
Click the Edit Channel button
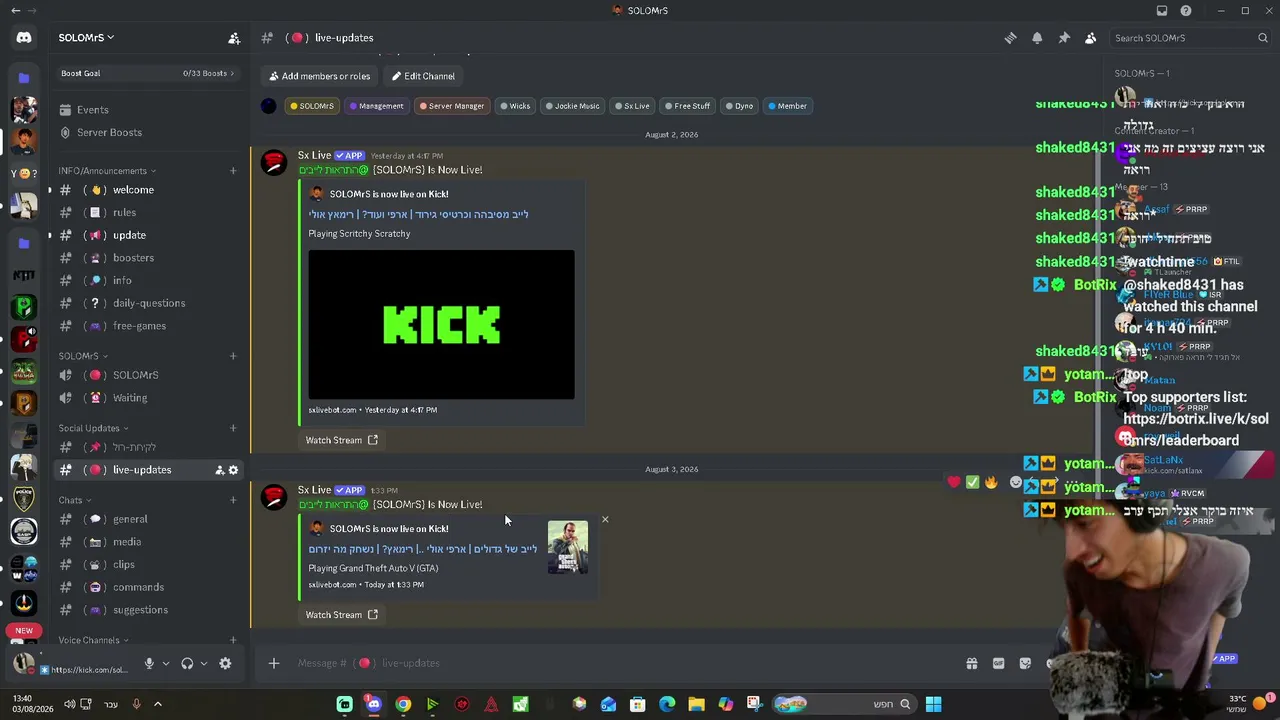423,76
